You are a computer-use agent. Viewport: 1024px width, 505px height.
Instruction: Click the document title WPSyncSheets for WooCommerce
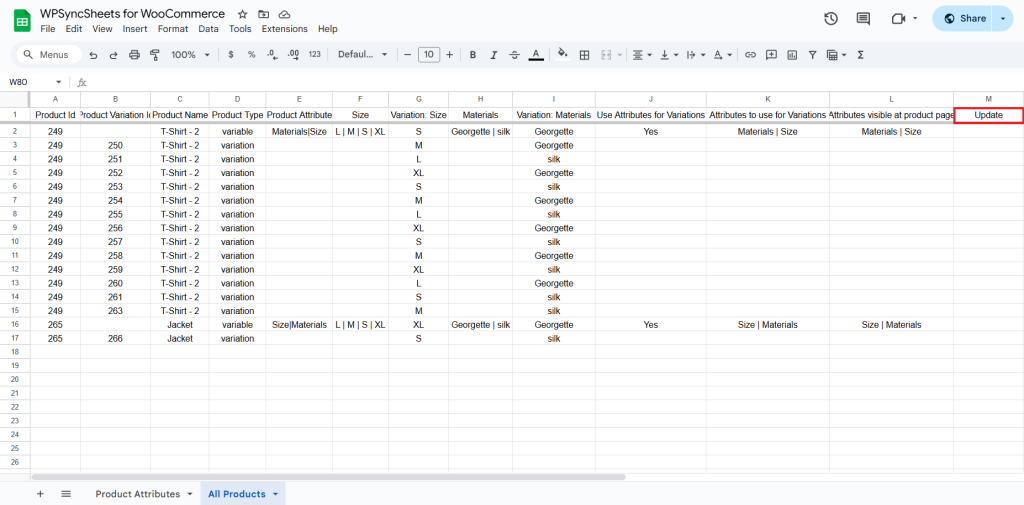coord(133,14)
